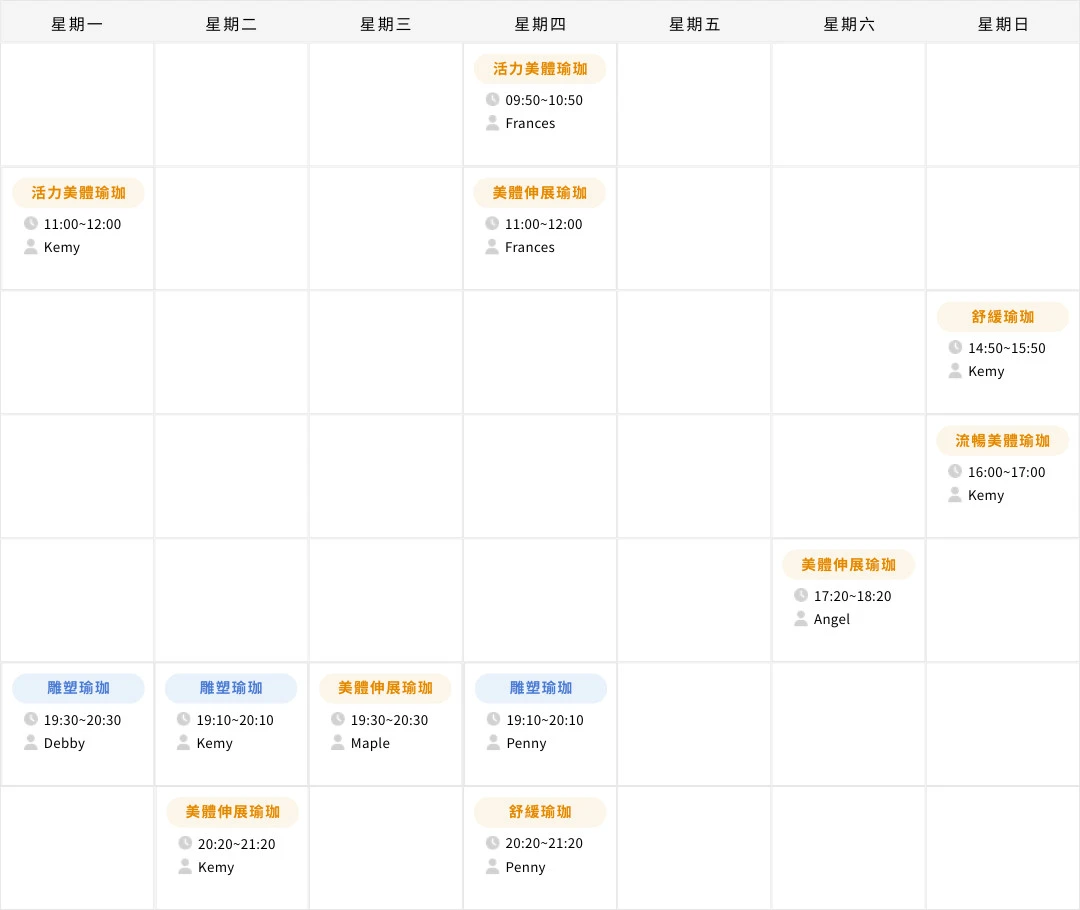Click clock icon beside Tuesday 20:20~21:20
This screenshot has width=1080, height=910.
185,843
